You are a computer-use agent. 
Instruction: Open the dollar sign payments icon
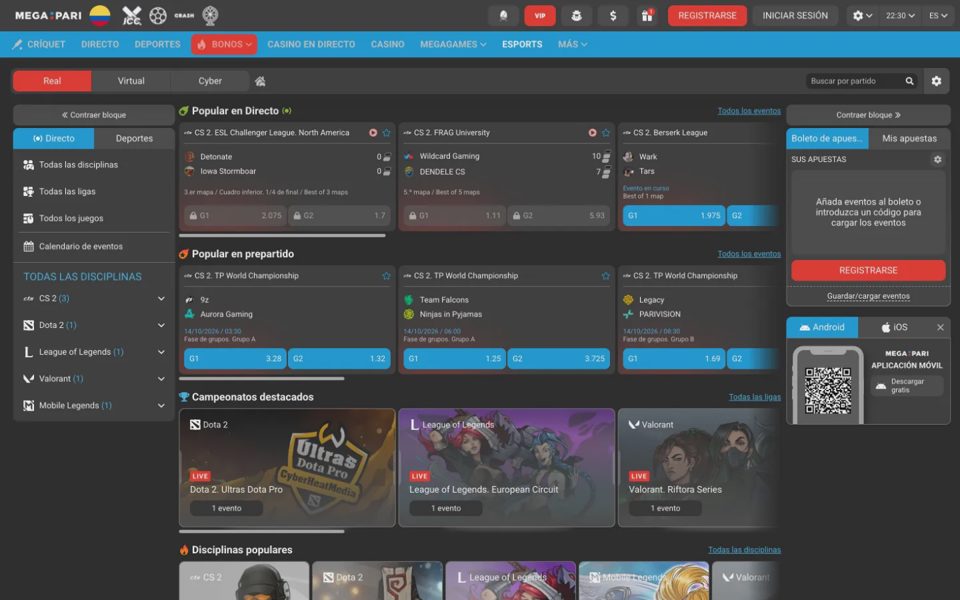[613, 15]
